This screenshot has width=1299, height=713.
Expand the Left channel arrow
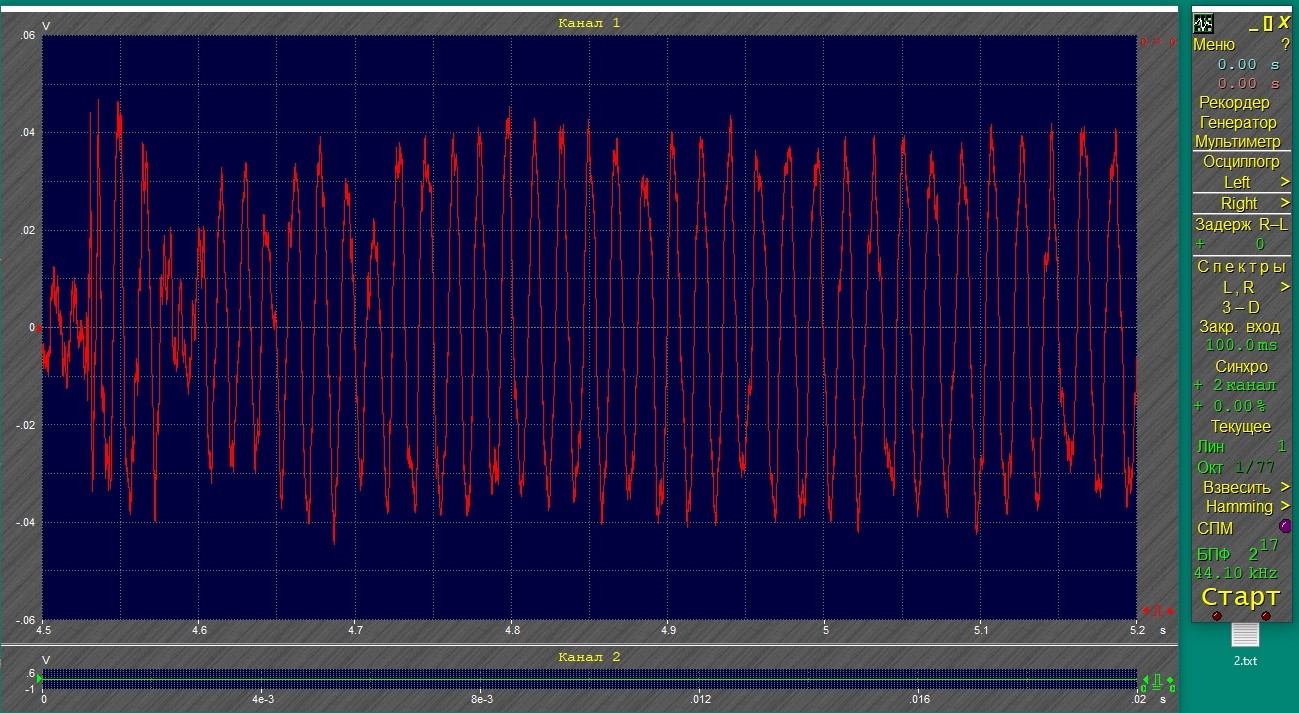point(1285,182)
